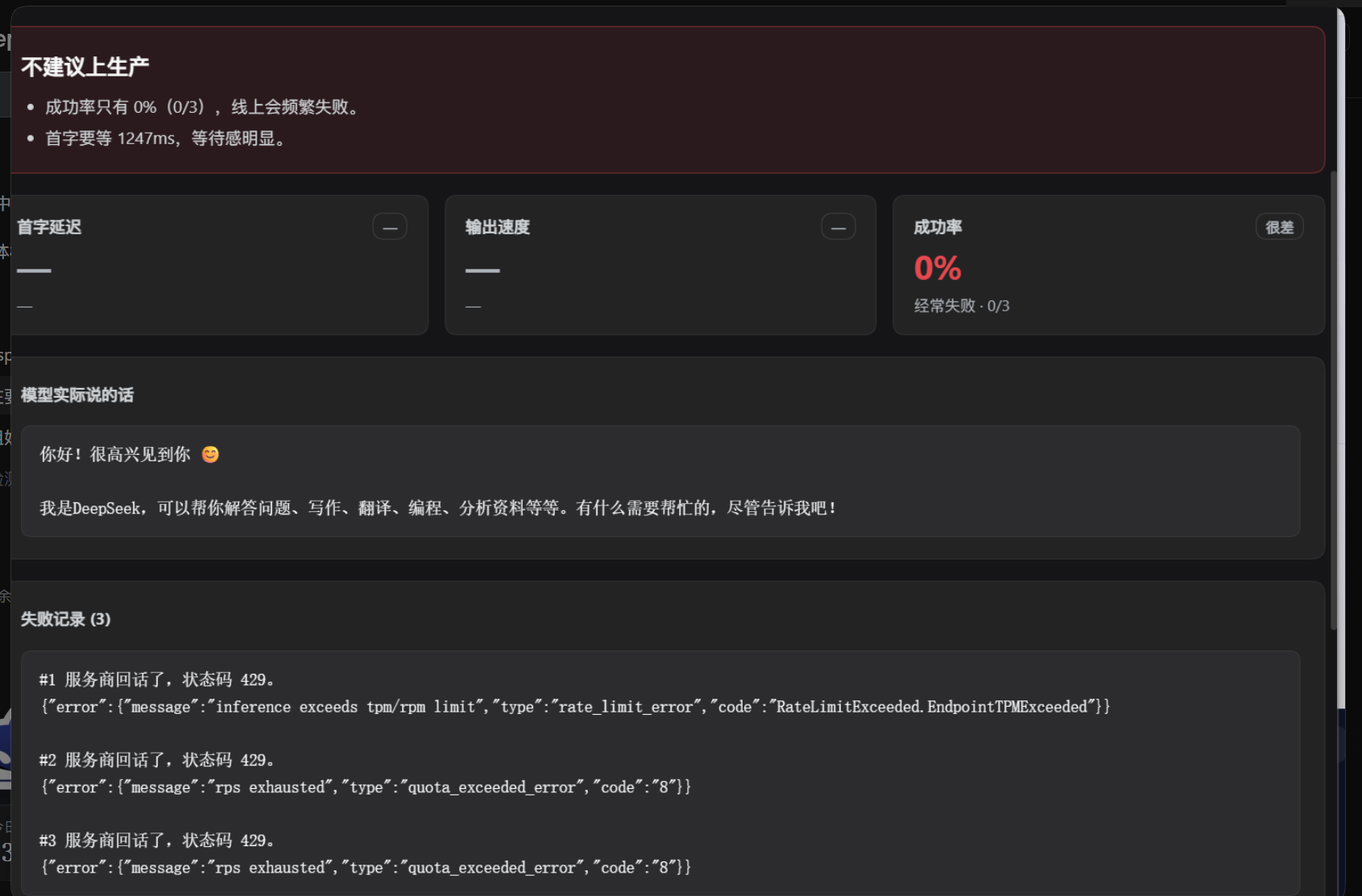Click the 失败记录 (3) heading

click(65, 619)
